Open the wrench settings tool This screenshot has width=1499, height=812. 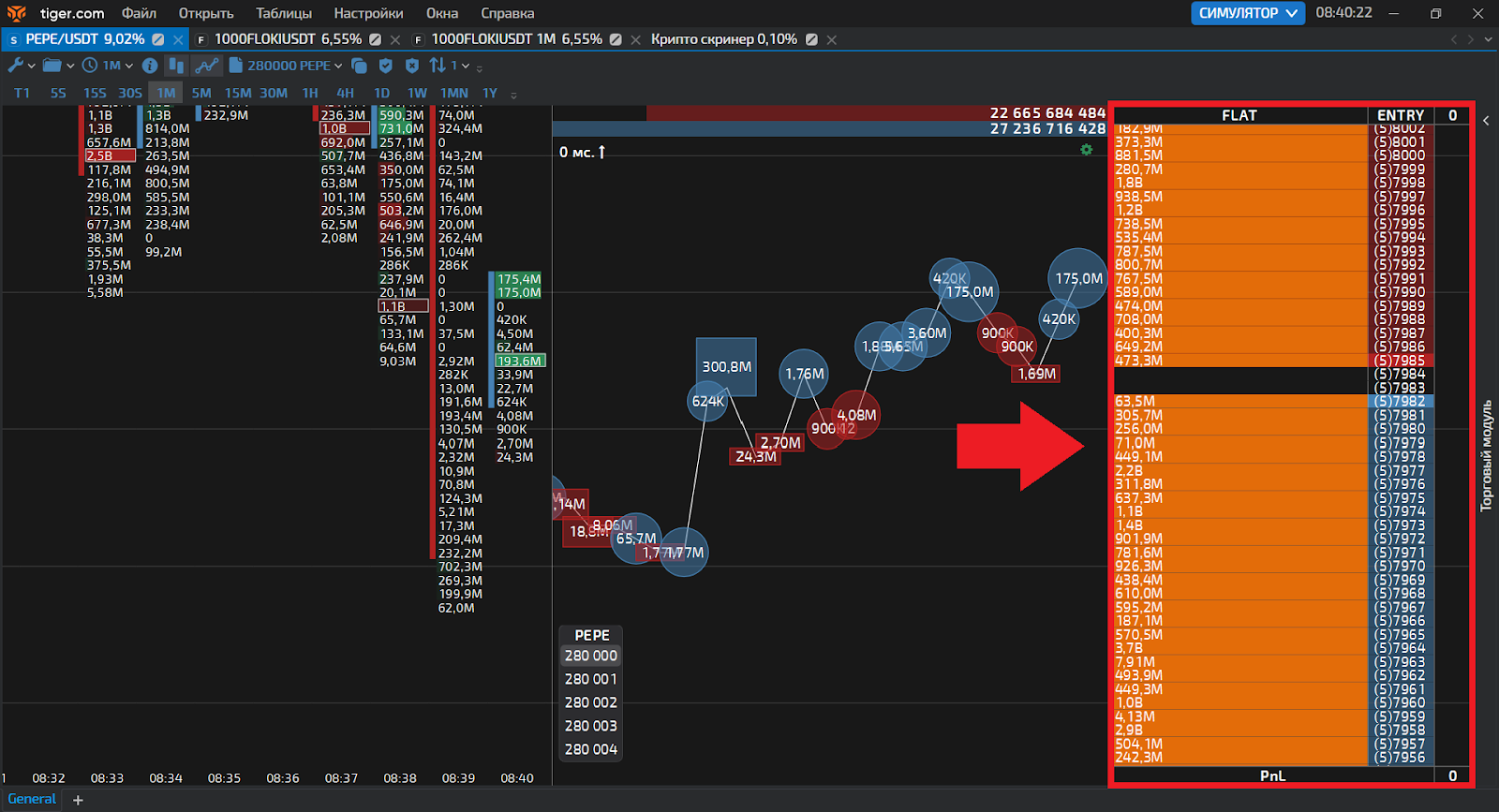click(16, 66)
